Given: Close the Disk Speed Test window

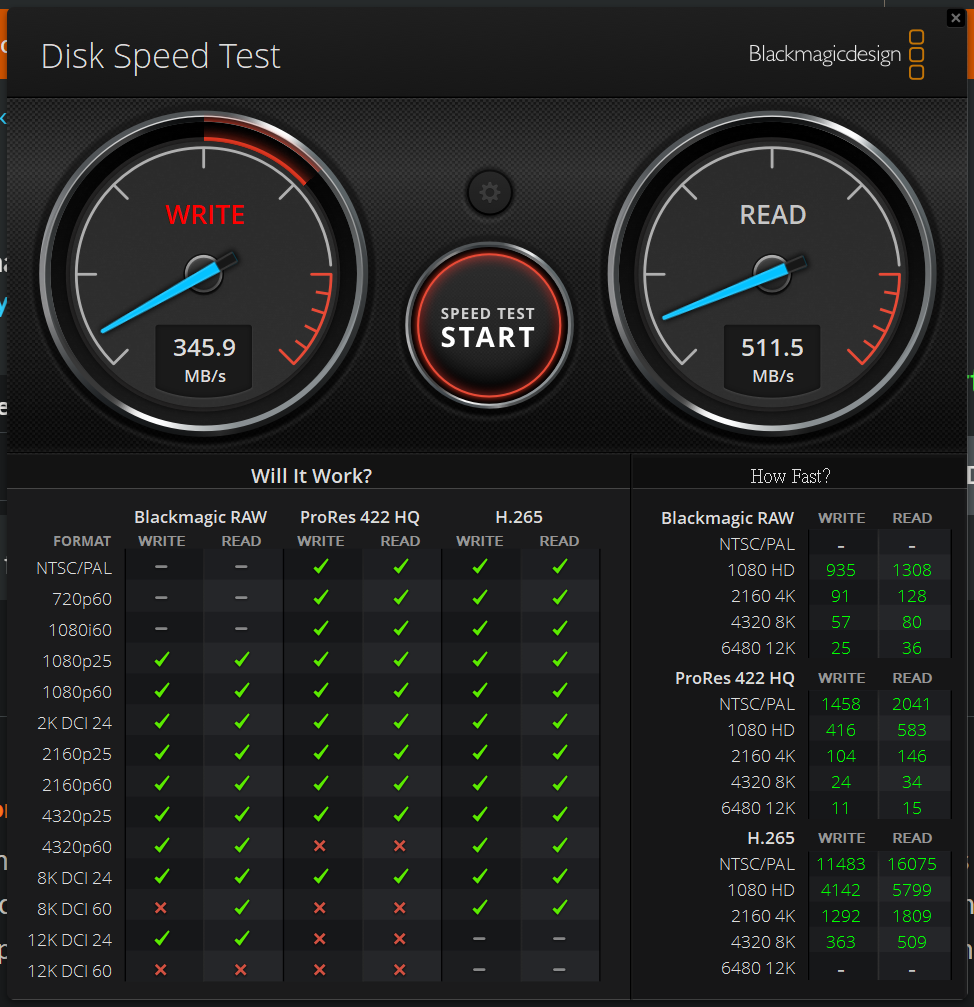Looking at the screenshot, I should (956, 18).
